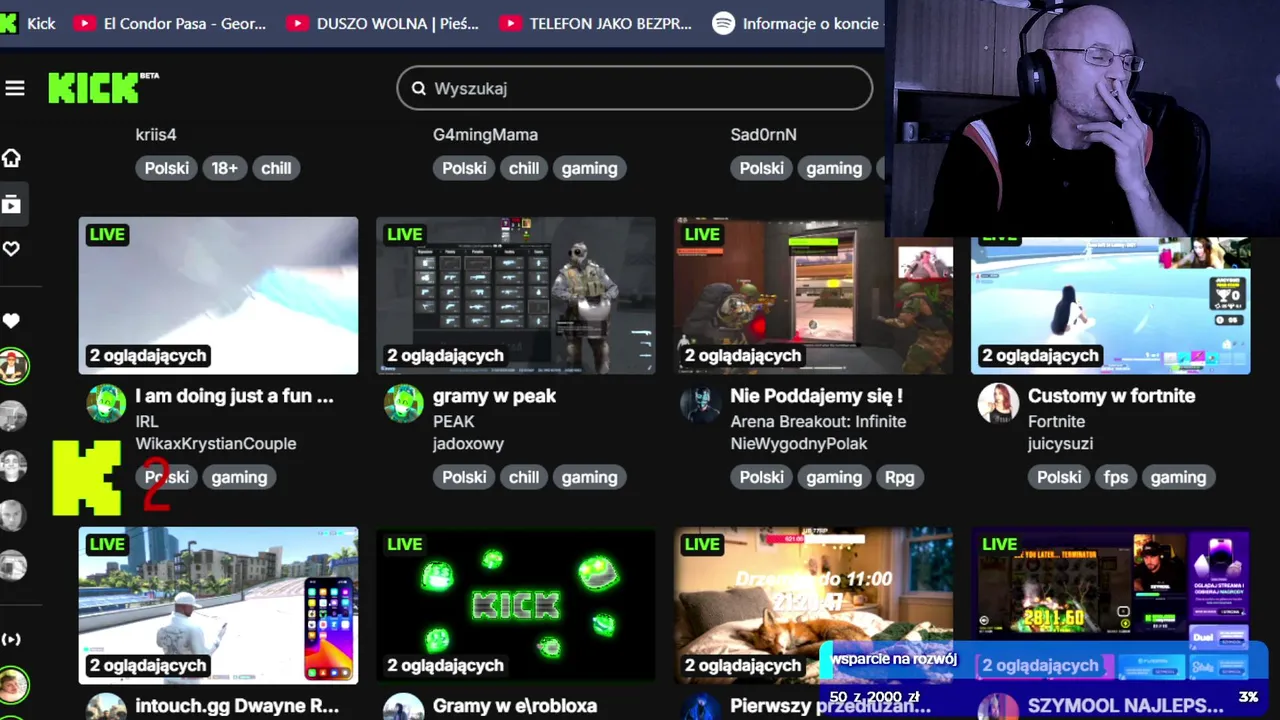Select the Polski tag under juicysuzi
This screenshot has height=720, width=1280.
(x=1059, y=477)
